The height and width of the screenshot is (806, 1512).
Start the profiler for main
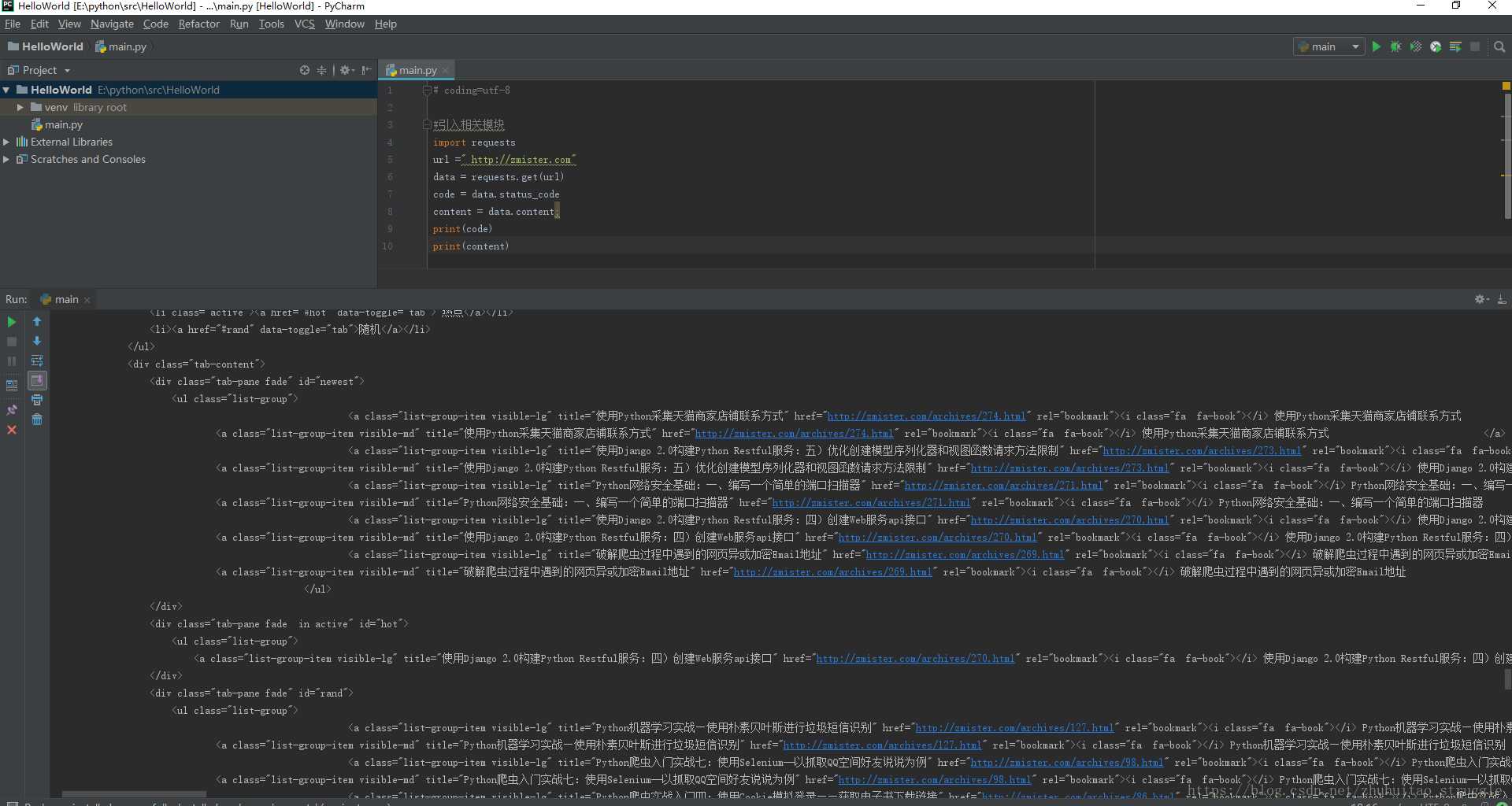coord(1436,46)
